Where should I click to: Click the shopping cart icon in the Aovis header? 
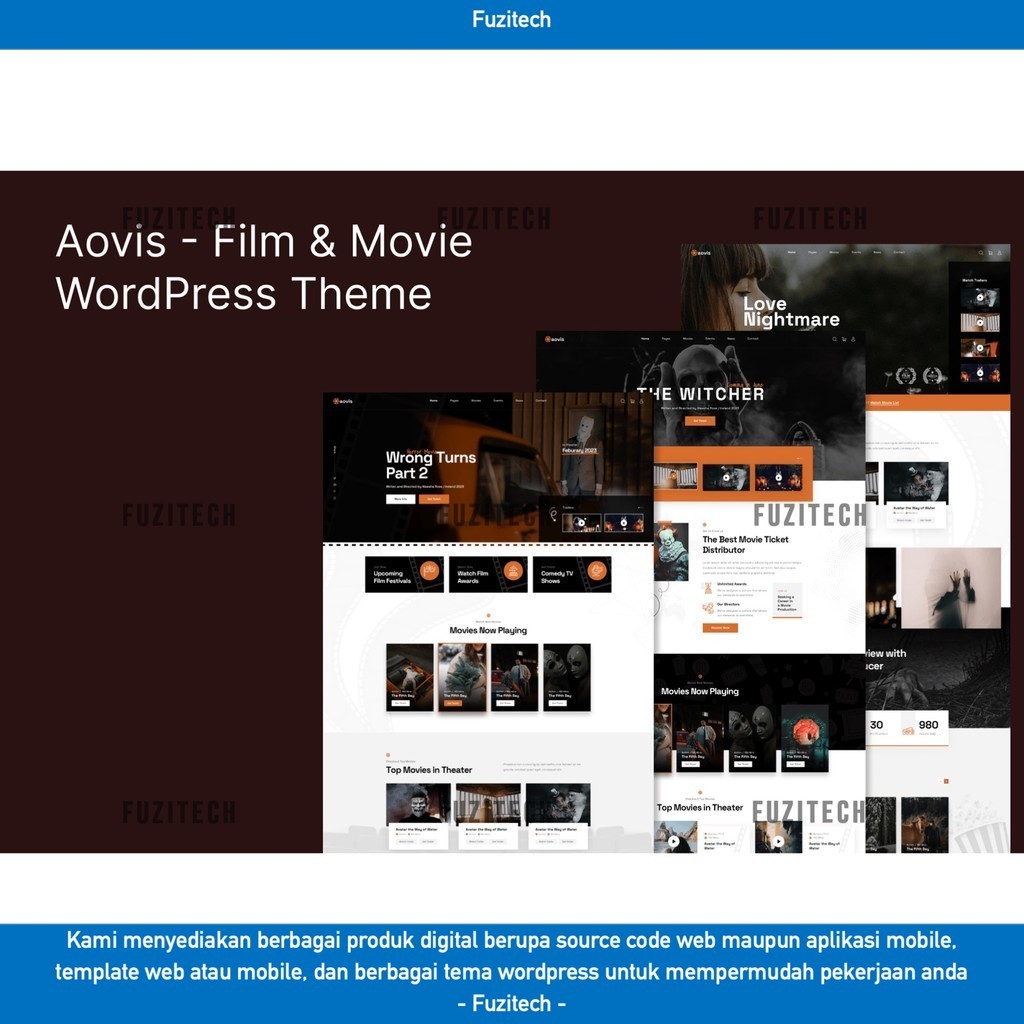[x=632, y=401]
